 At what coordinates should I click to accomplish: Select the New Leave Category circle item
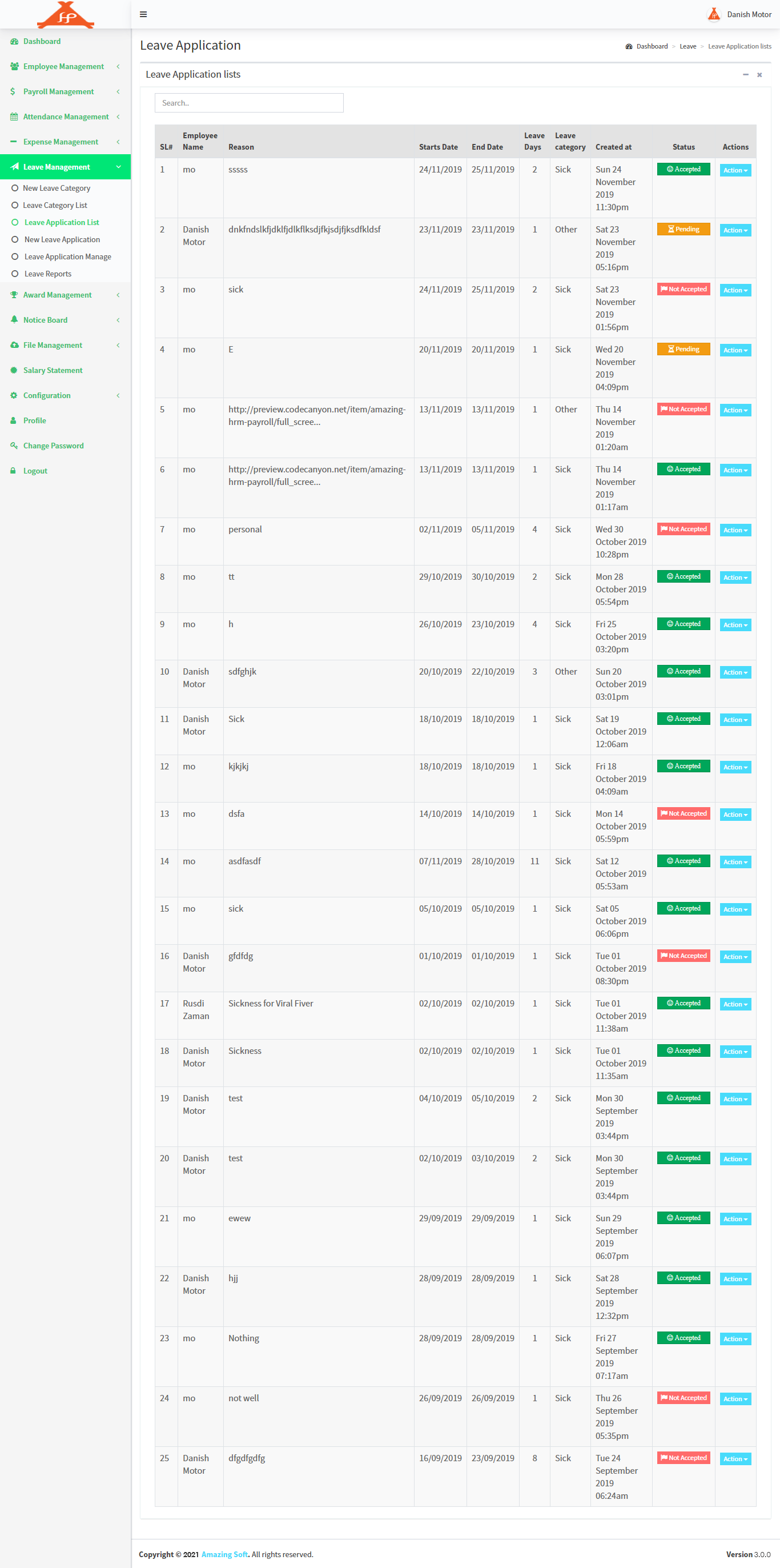[x=15, y=188]
